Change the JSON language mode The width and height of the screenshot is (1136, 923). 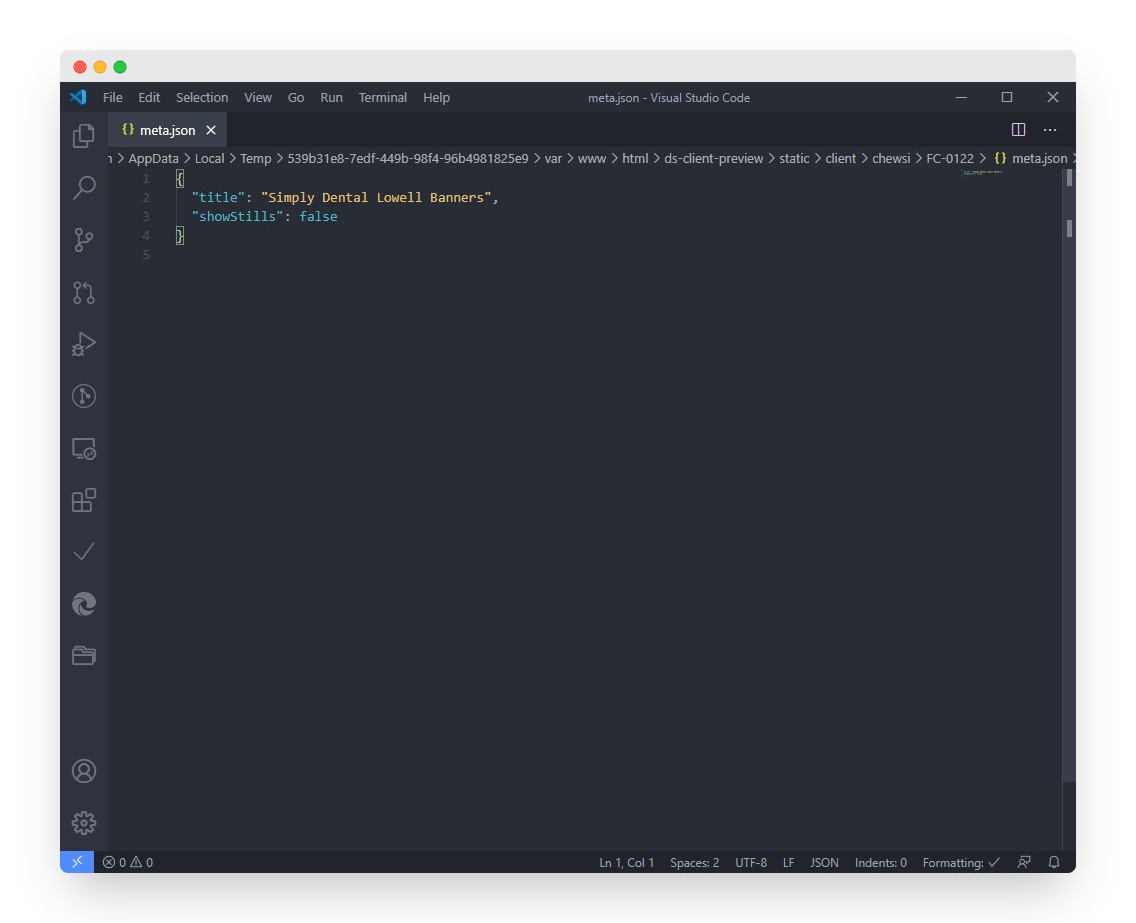coord(823,862)
